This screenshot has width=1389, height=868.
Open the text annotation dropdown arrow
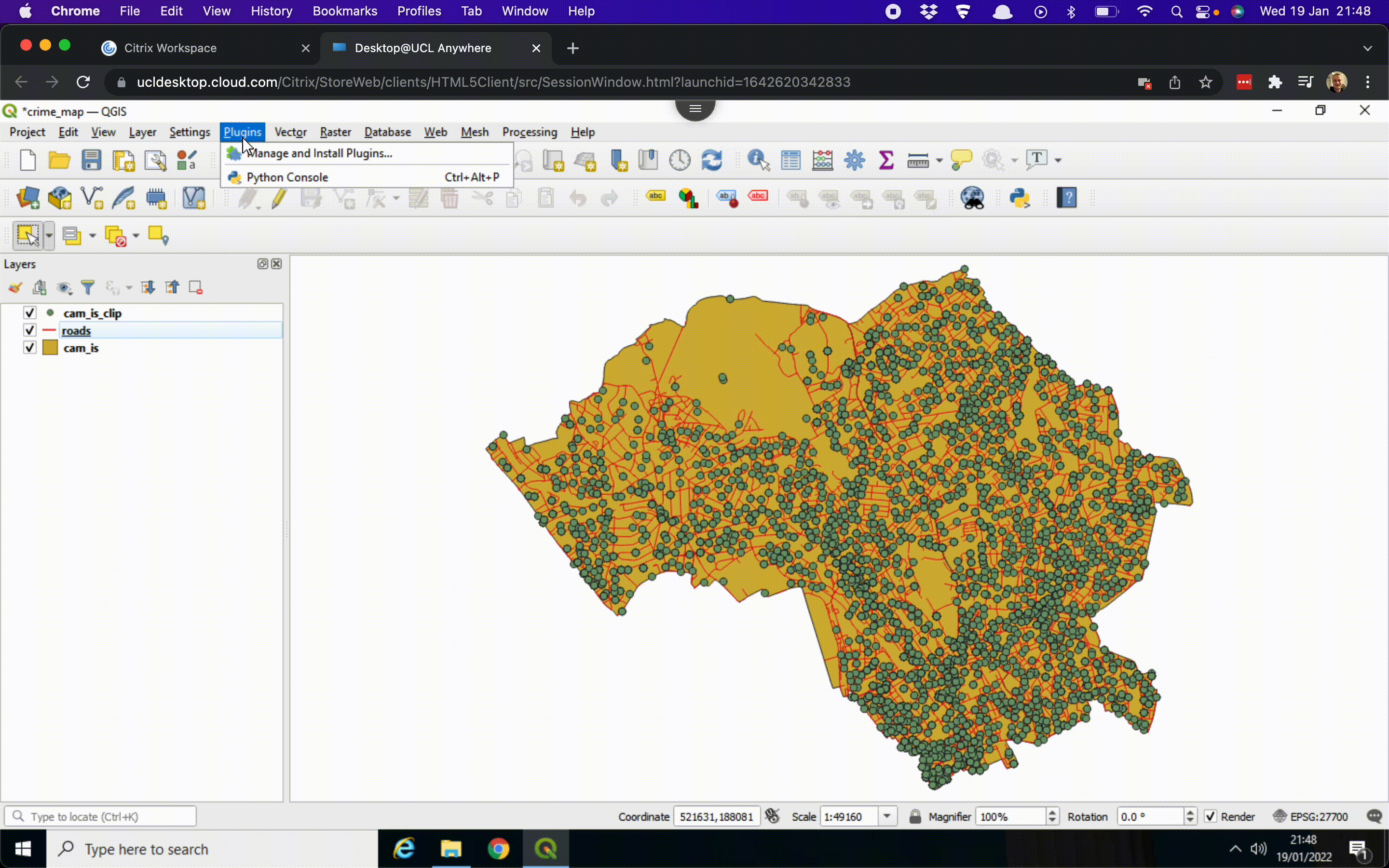click(1058, 161)
